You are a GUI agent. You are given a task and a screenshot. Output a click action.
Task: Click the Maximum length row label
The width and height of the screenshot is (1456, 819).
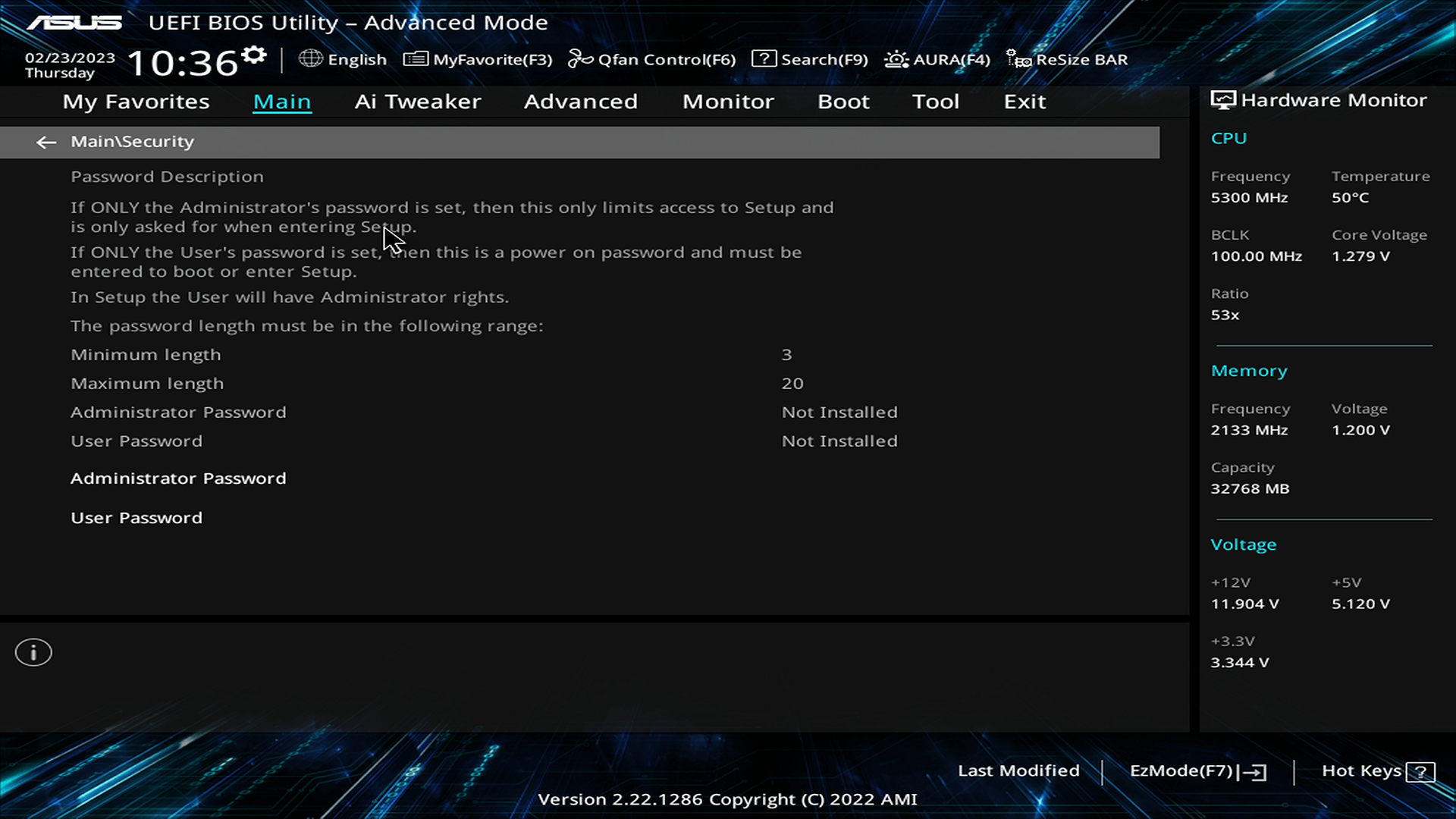point(147,384)
